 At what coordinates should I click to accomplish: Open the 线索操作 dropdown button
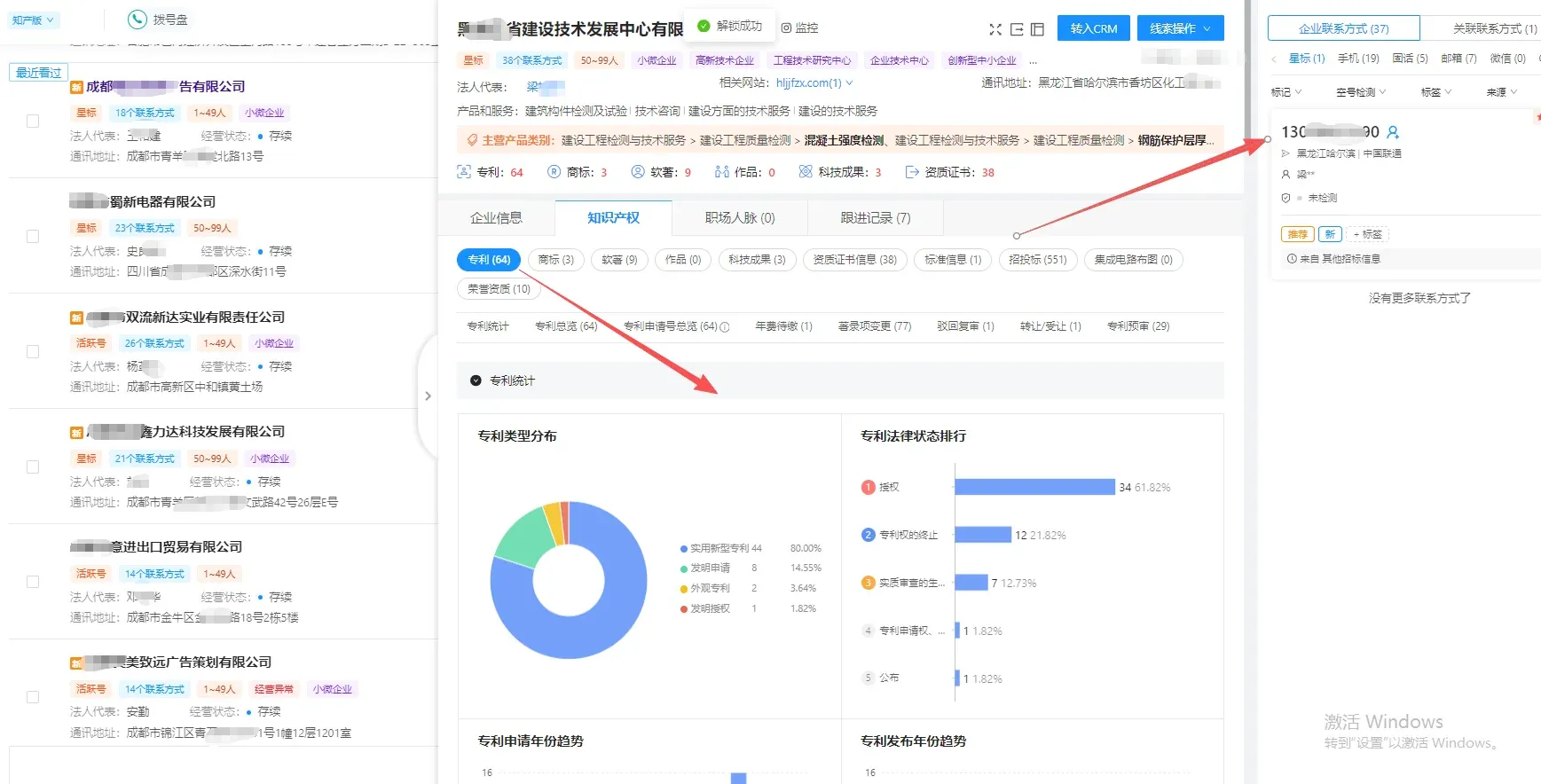1180,28
